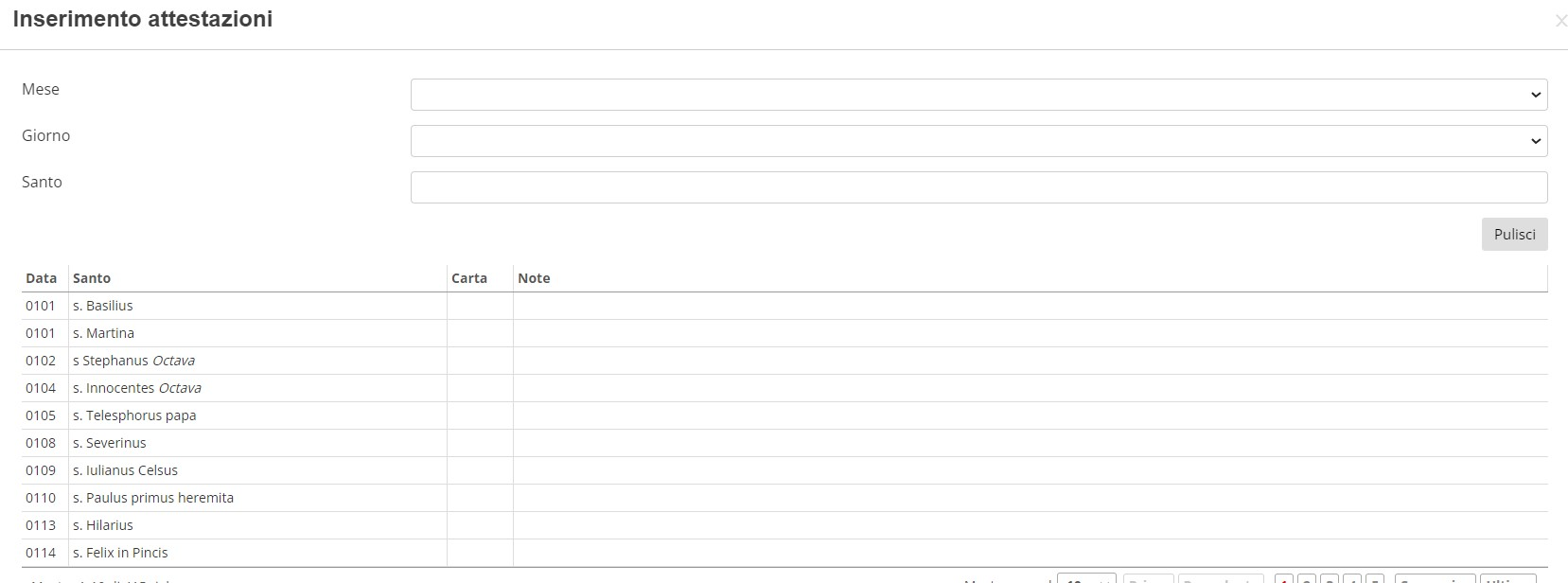Screen dimensions: 1568x583
Task: Select the s. Telesphorus papa row
Action: (x=785, y=415)
